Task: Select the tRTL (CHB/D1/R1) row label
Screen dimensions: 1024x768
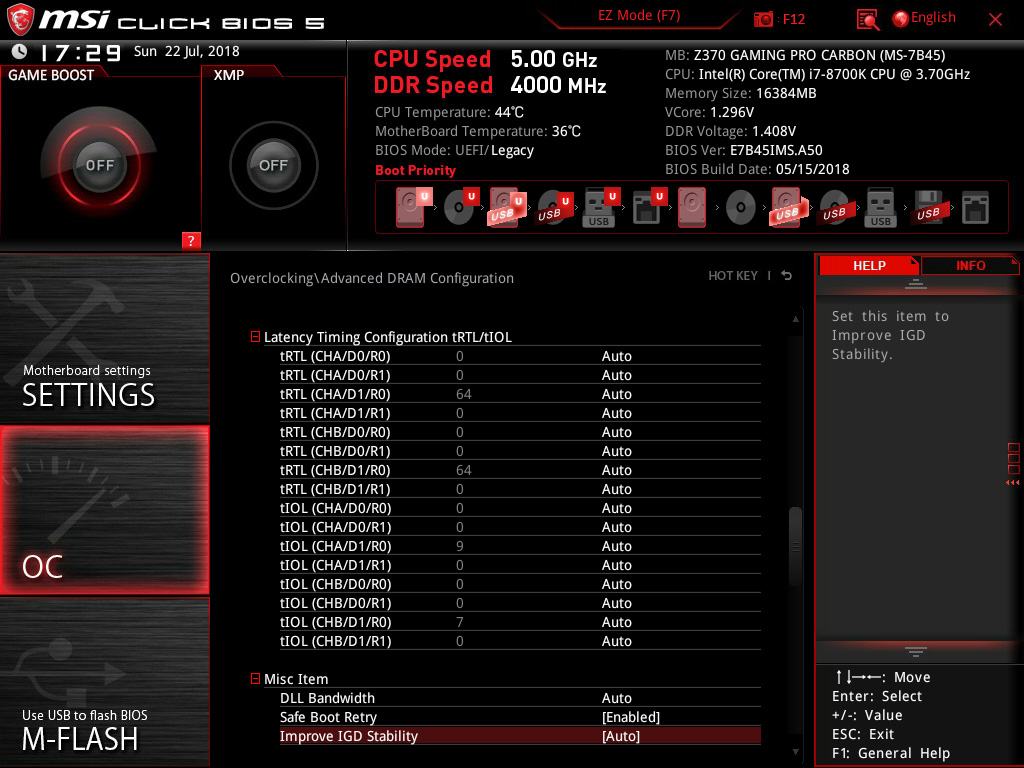Action: pos(335,489)
